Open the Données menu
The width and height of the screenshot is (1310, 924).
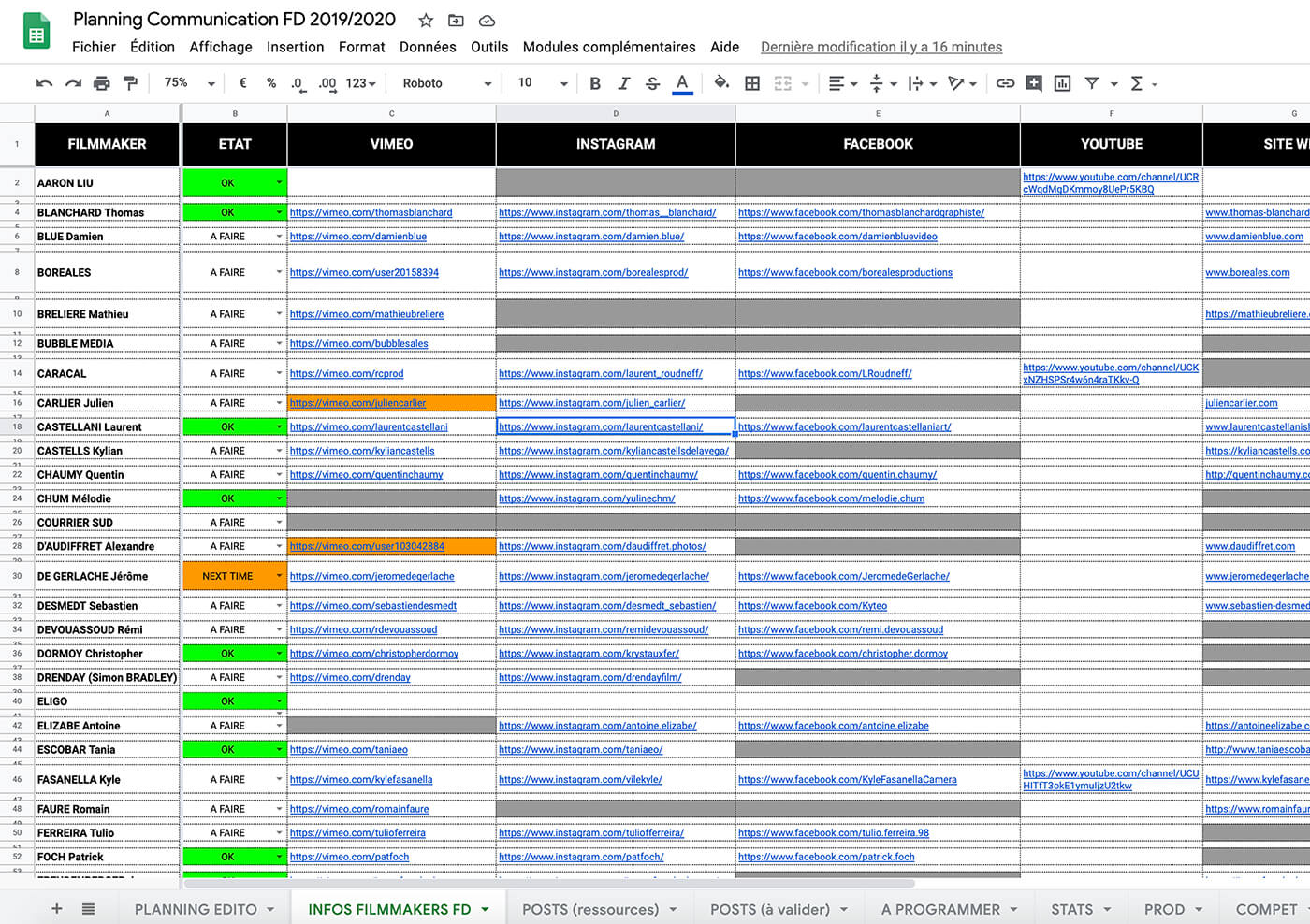428,47
